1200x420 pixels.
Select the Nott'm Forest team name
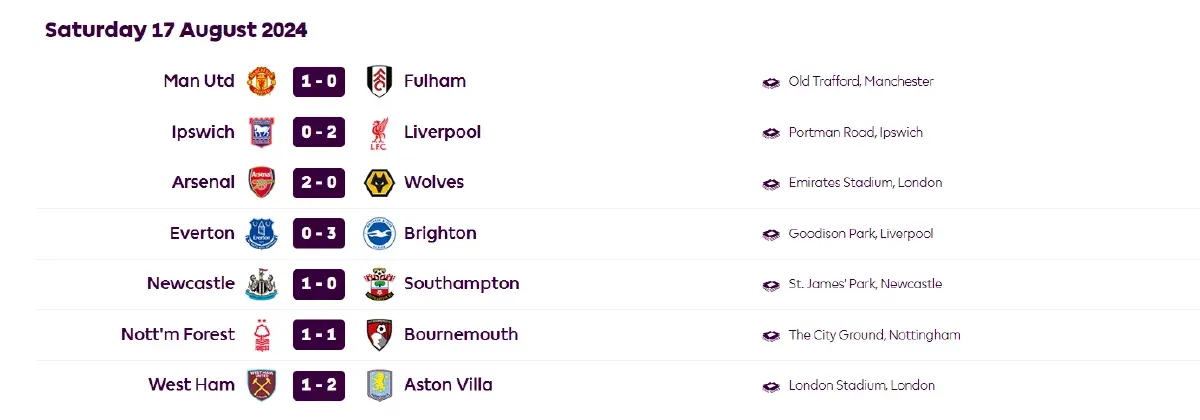178,335
